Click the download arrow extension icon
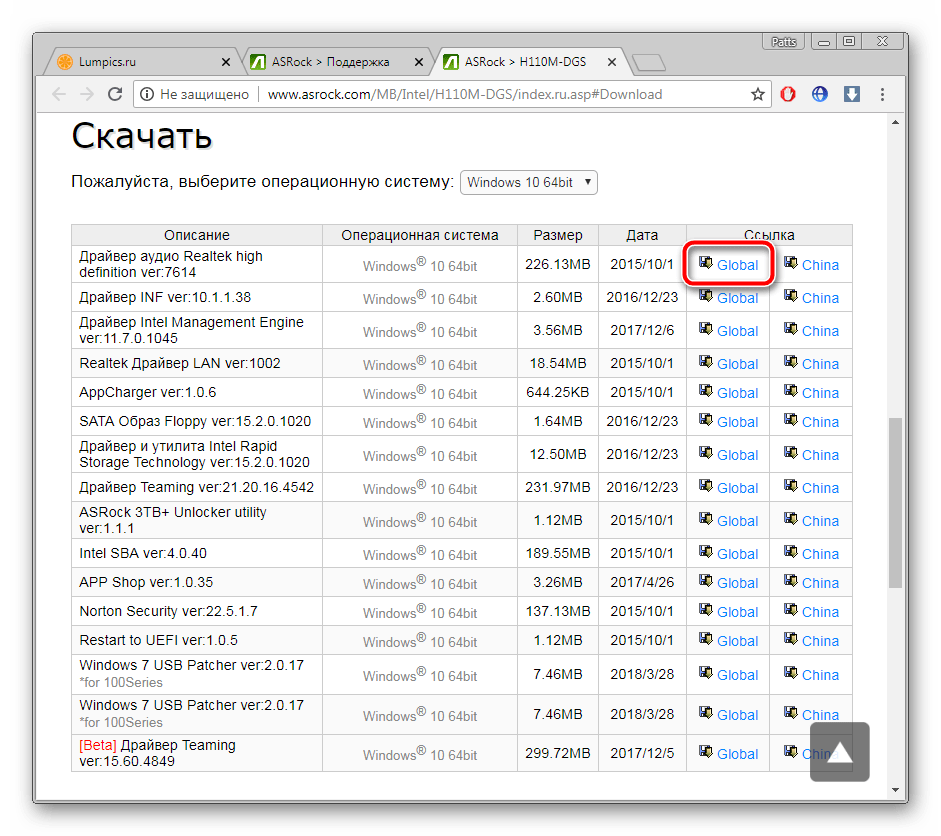The height and width of the screenshot is (836, 941). tap(852, 95)
